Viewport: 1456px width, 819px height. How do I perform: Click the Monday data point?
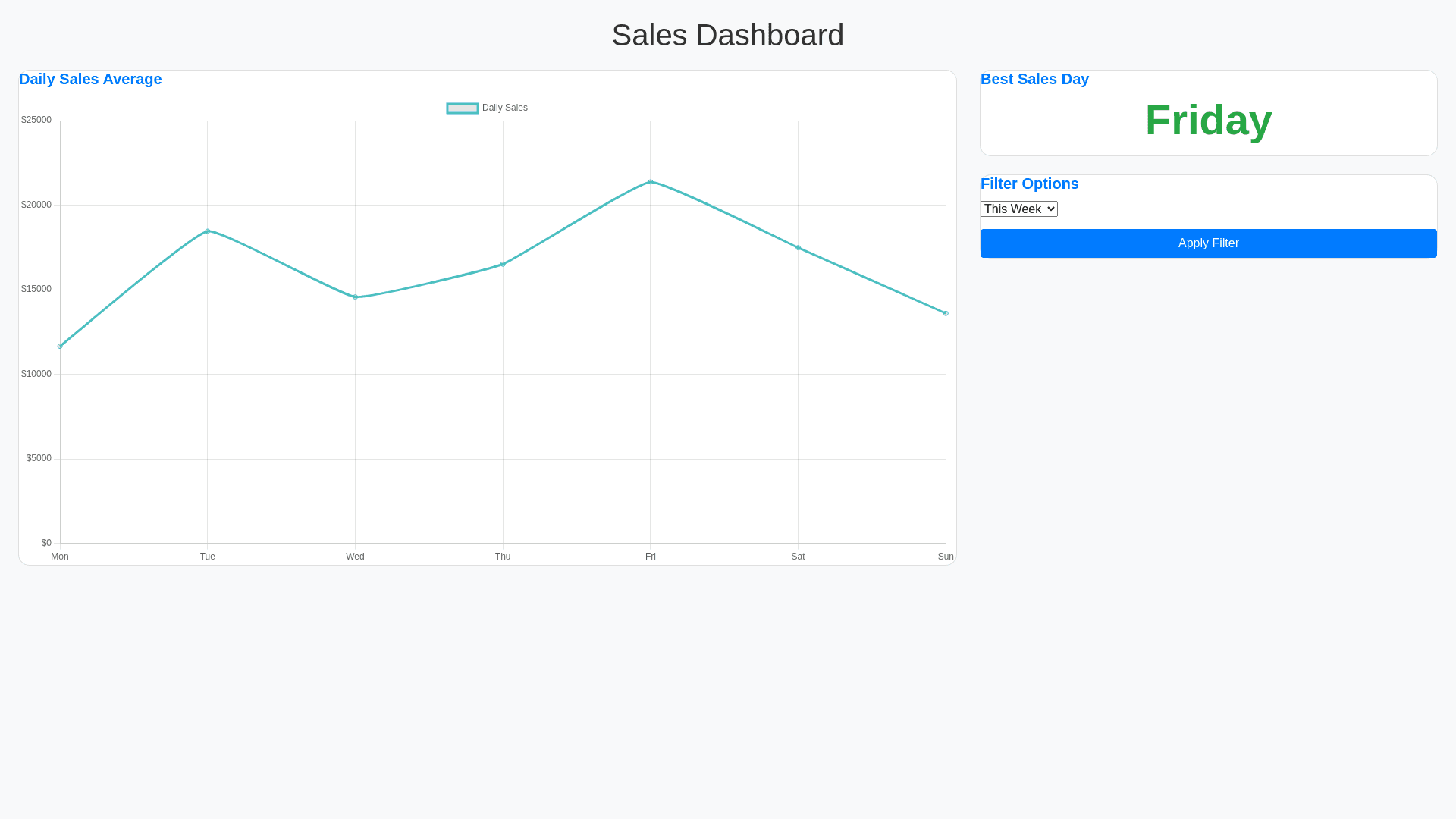(60, 347)
